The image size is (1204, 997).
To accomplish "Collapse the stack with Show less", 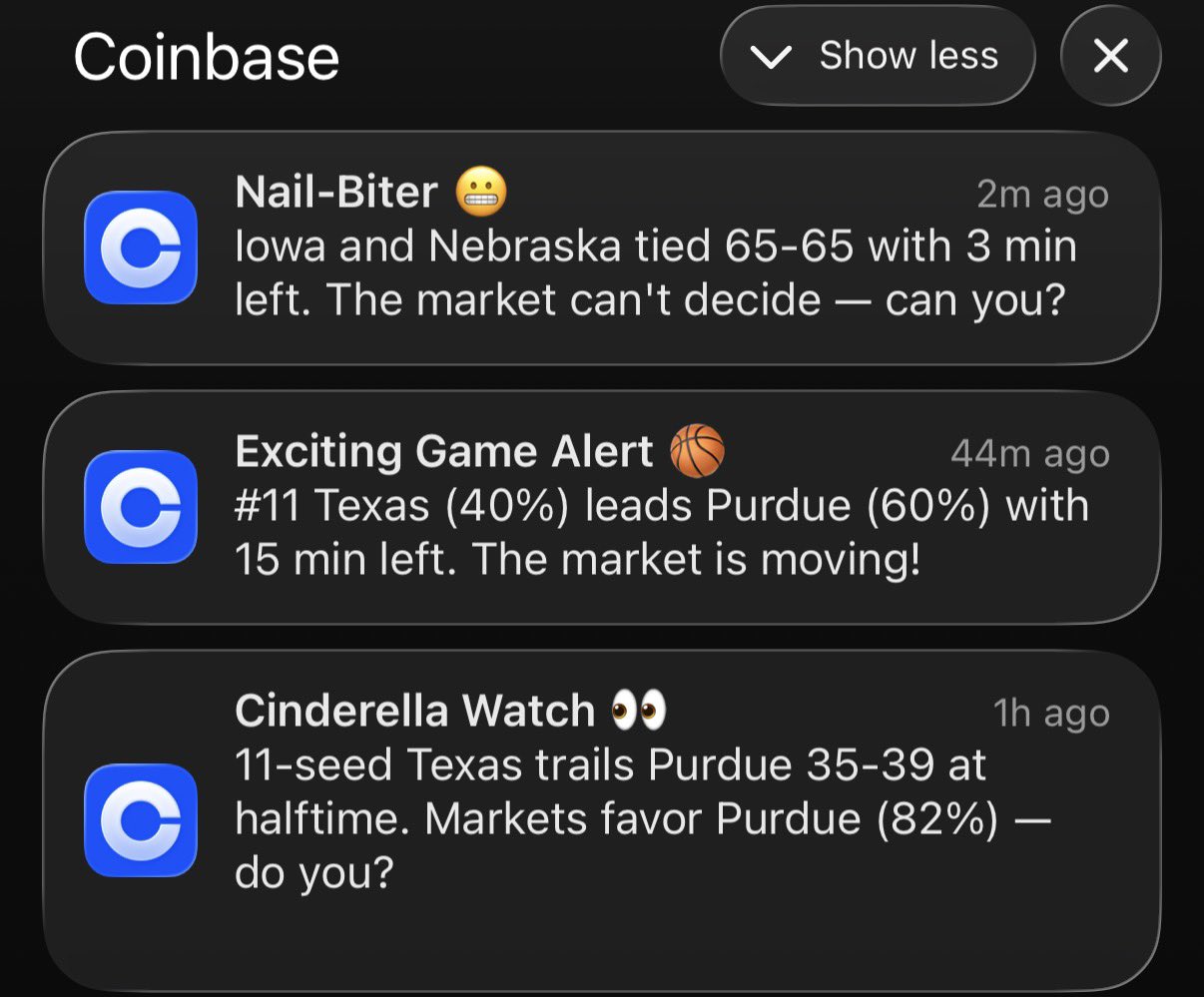I will pos(907,56).
